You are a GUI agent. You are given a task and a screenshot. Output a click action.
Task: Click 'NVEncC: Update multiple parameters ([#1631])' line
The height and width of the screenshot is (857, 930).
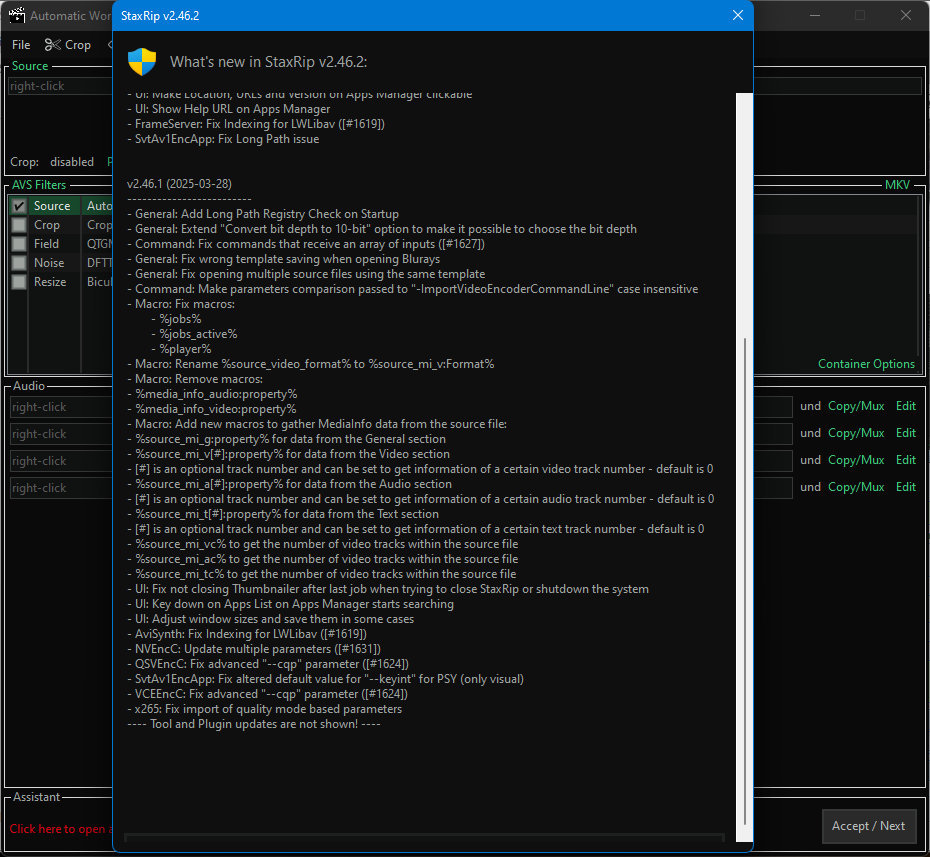click(x=254, y=649)
